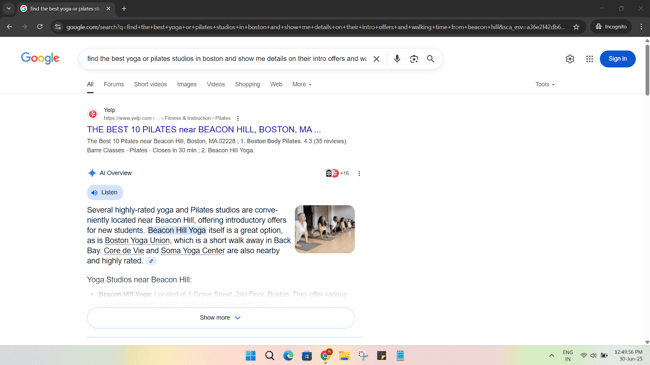Sign in to a Google account
Image resolution: width=650 pixels, height=365 pixels.
[x=617, y=59]
